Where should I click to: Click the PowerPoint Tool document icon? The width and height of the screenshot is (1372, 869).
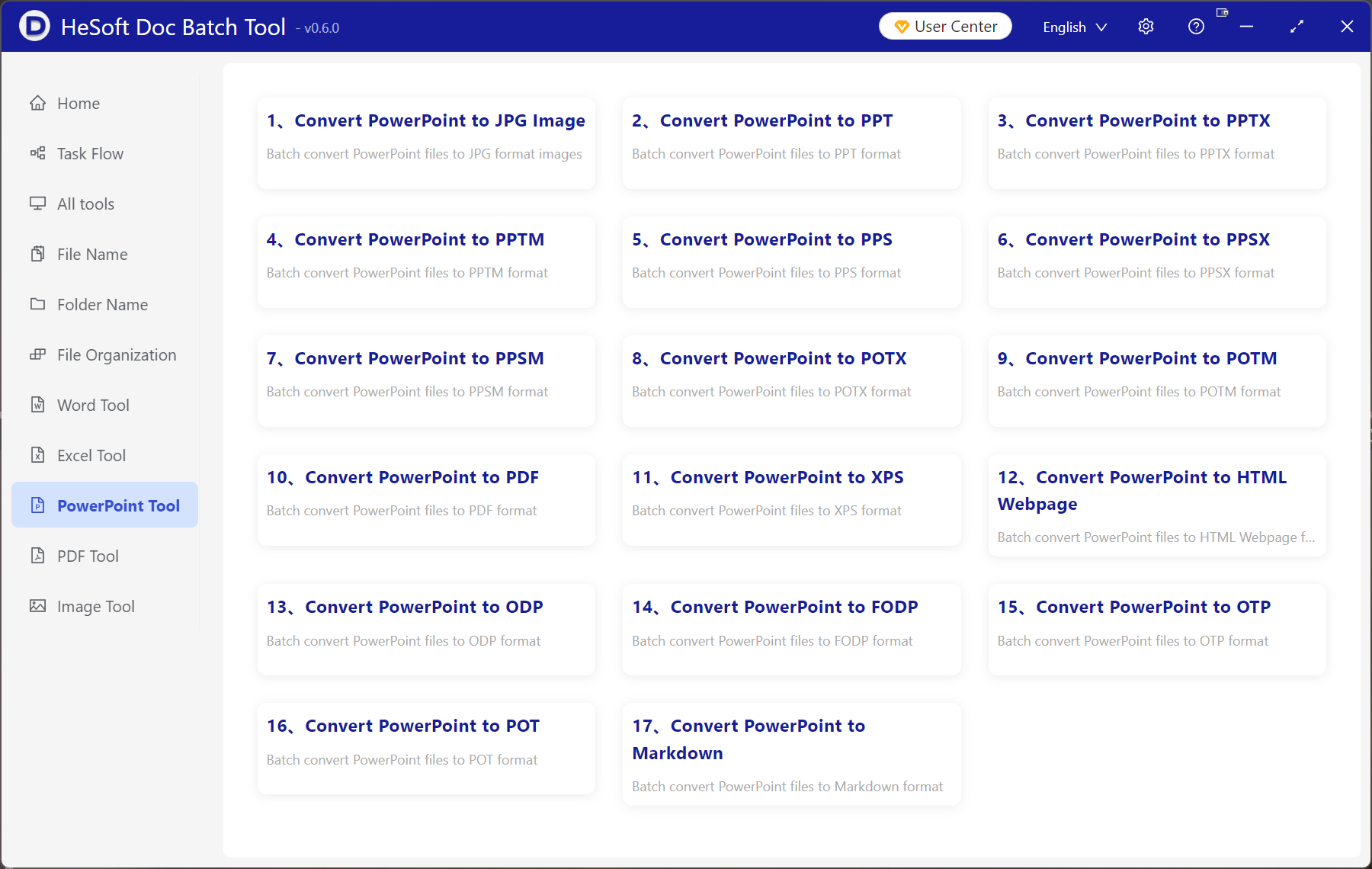pos(37,505)
